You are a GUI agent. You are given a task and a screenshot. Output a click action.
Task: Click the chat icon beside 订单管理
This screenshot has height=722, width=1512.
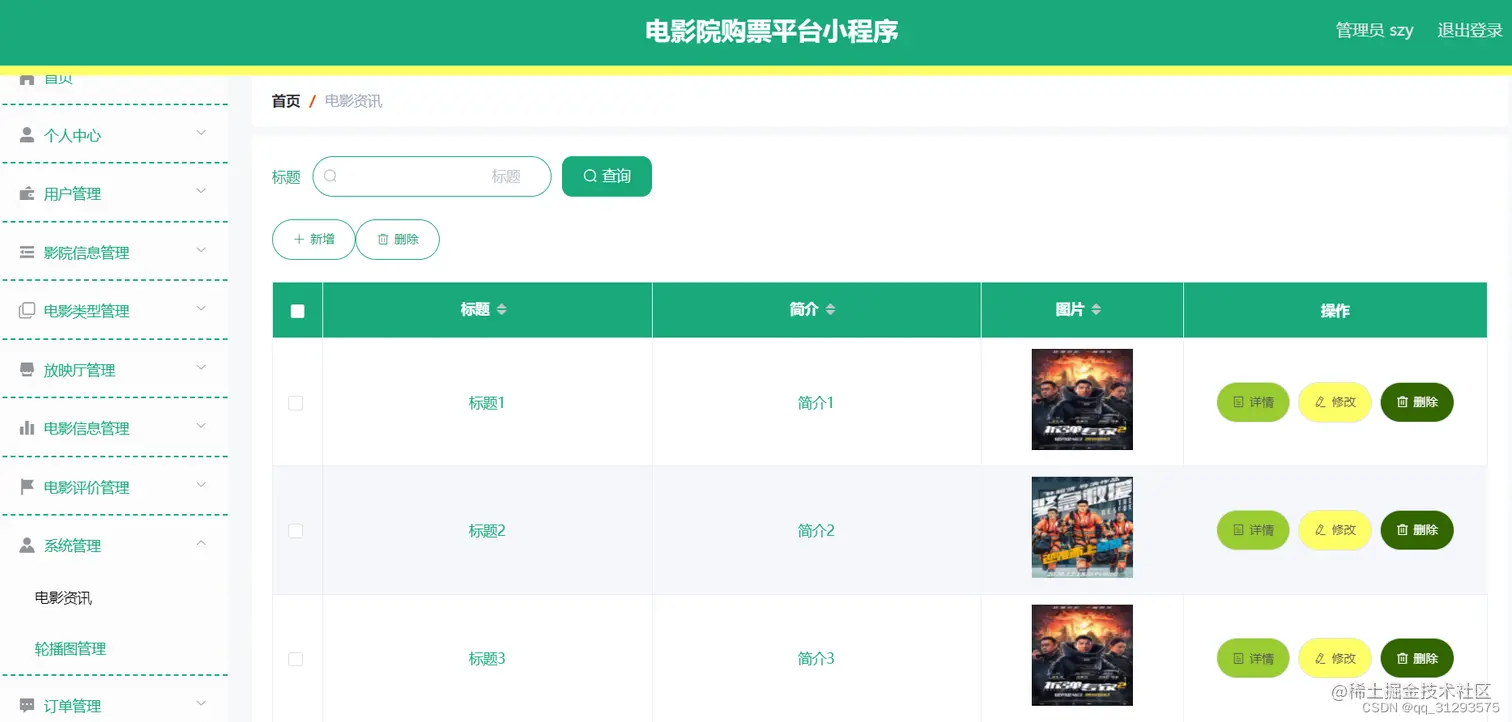click(27, 705)
